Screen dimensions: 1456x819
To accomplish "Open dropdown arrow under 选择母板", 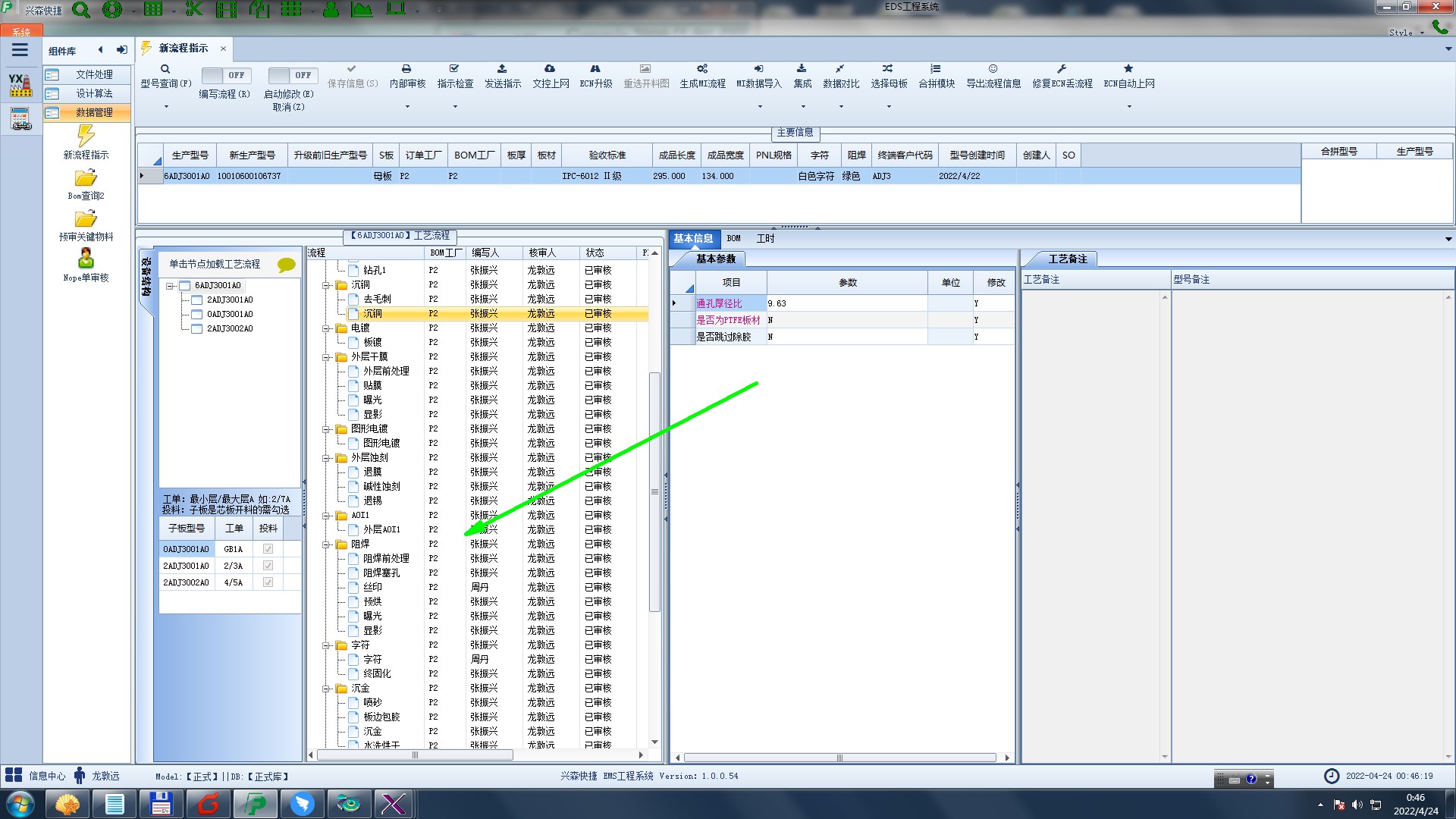I will point(889,106).
